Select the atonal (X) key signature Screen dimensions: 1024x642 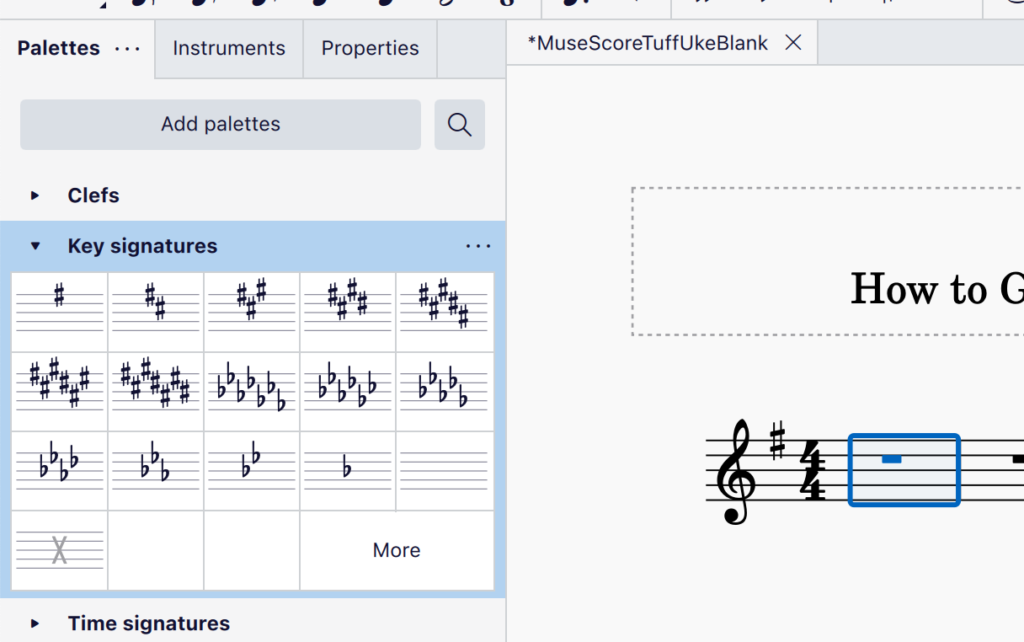pos(59,550)
